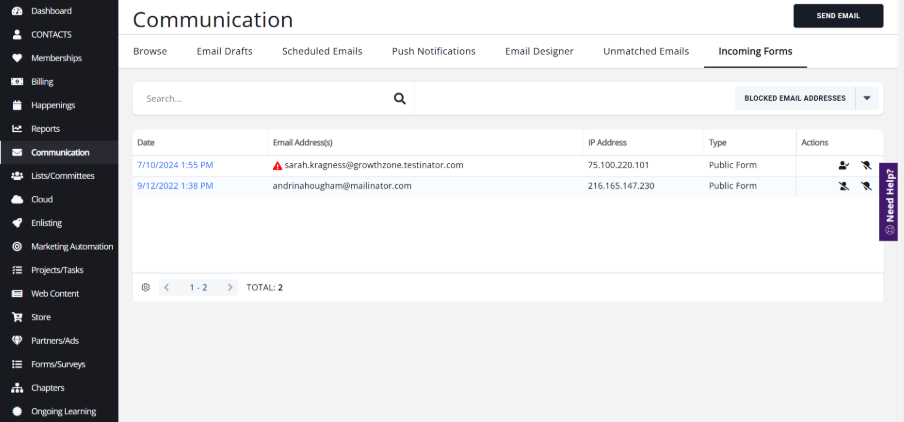
Task: Focus the Search input field
Action: coord(265,99)
